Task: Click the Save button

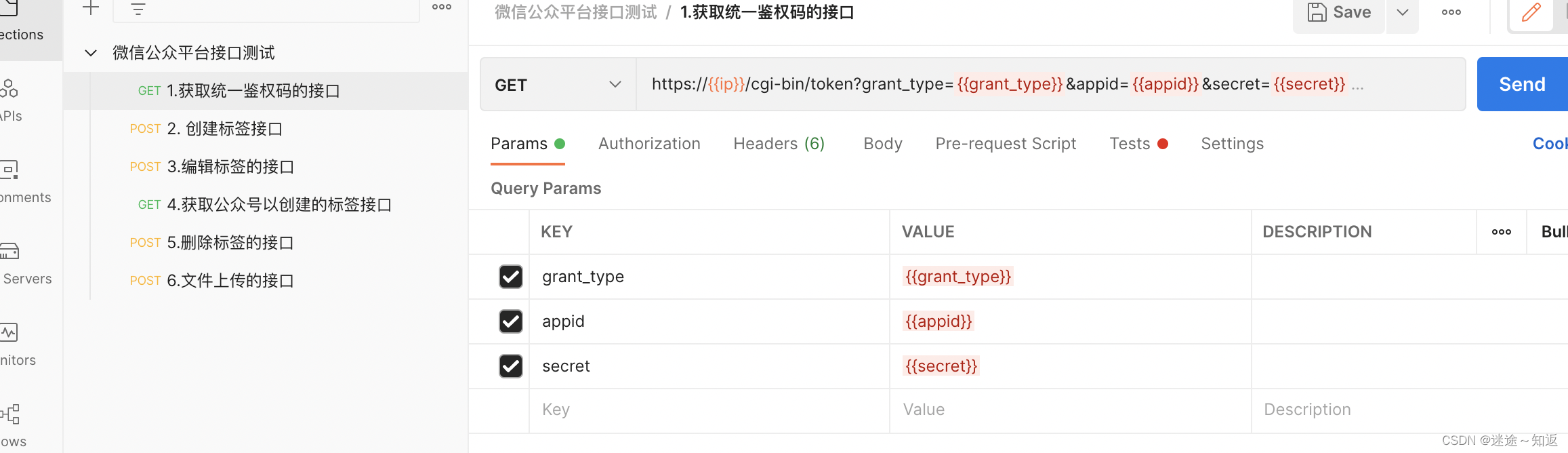Action: click(x=1340, y=14)
